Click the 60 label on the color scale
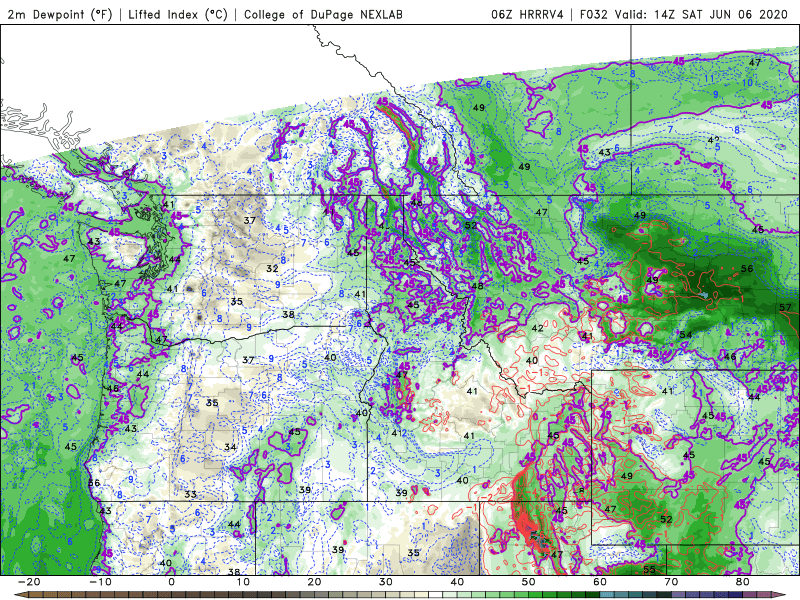800x600 pixels. pyautogui.click(x=600, y=582)
